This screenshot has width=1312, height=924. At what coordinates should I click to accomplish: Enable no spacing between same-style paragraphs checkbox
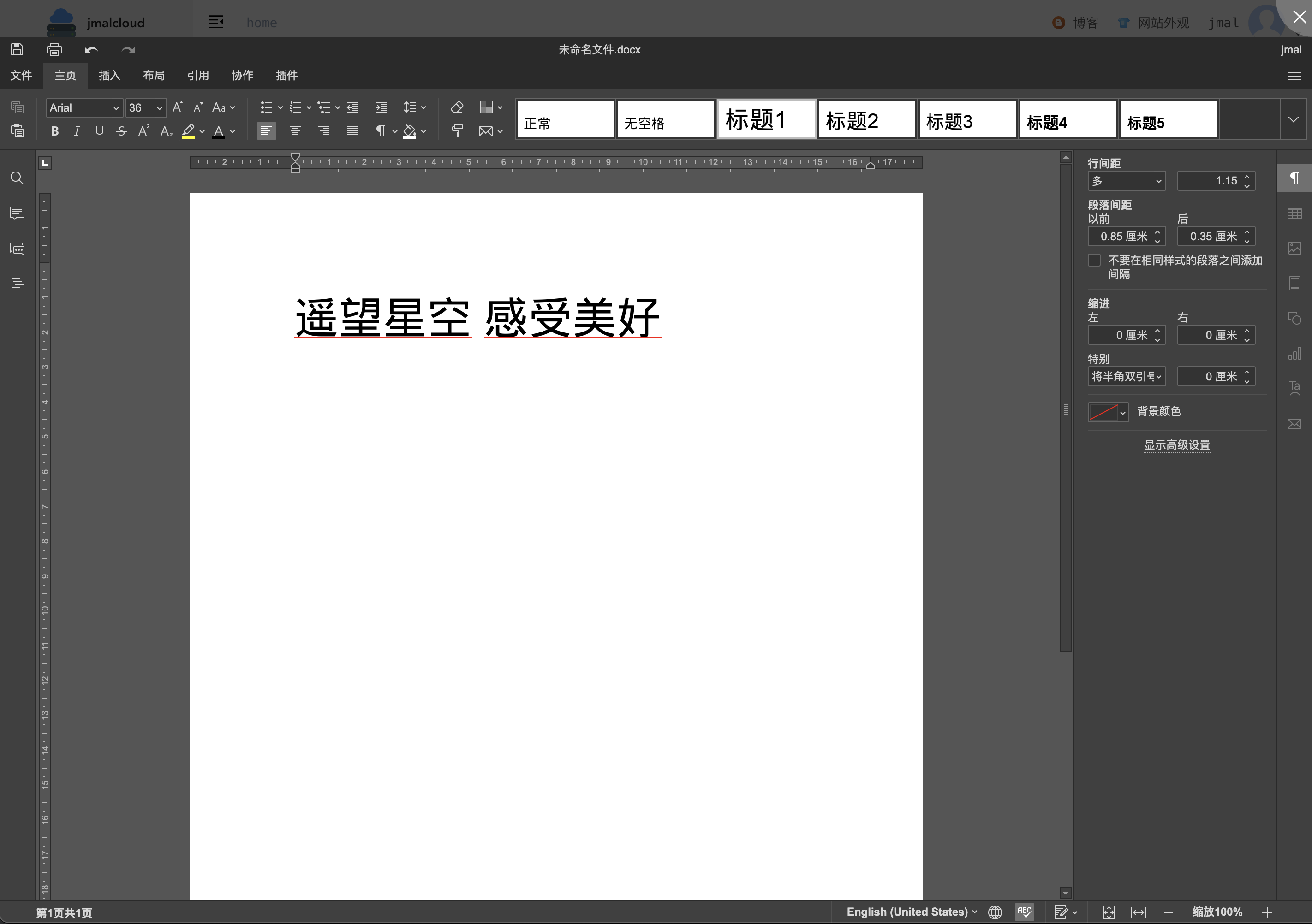click(x=1094, y=261)
